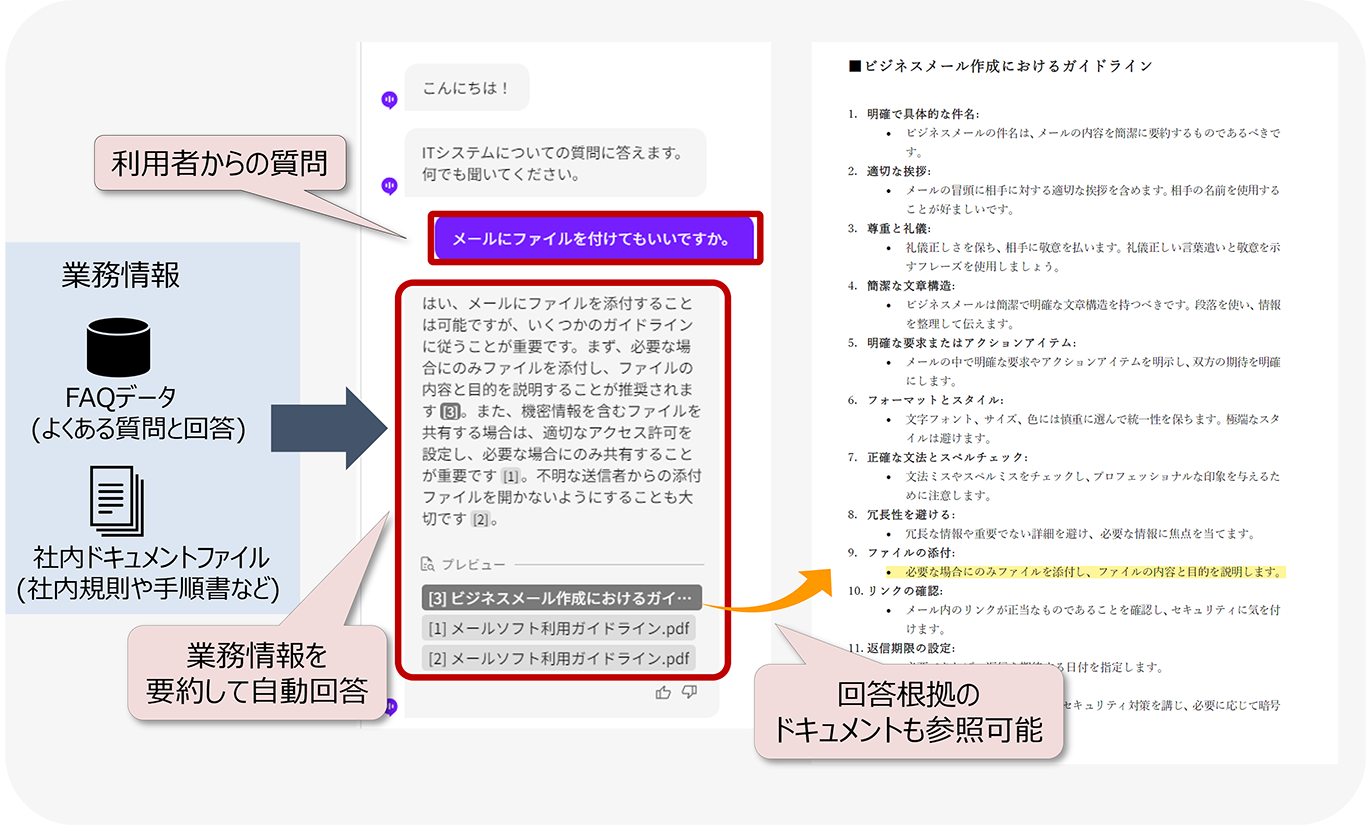Click the preview document search icon
1366x825 pixels.
(x=428, y=564)
